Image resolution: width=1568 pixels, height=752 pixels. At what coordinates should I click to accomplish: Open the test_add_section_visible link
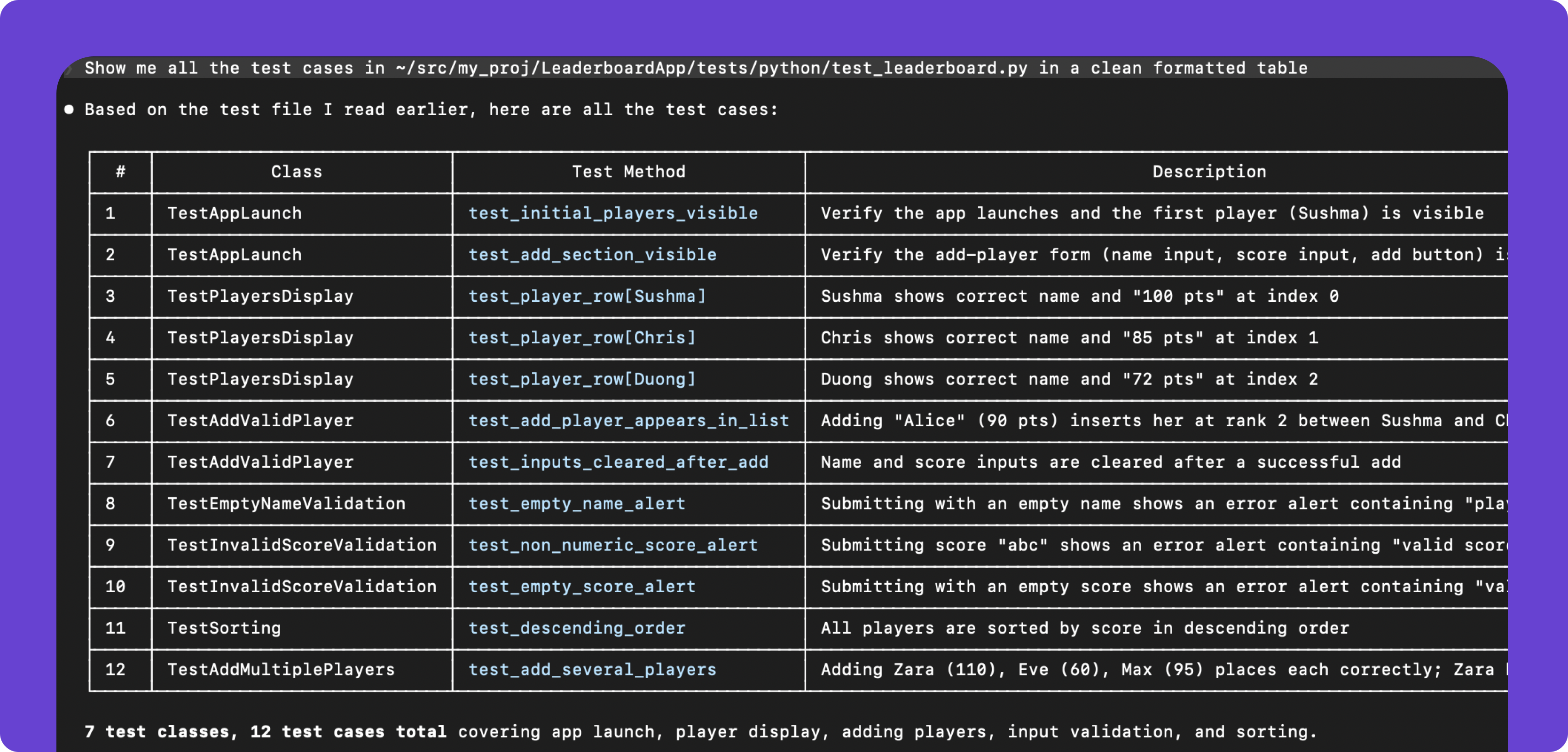tap(592, 255)
